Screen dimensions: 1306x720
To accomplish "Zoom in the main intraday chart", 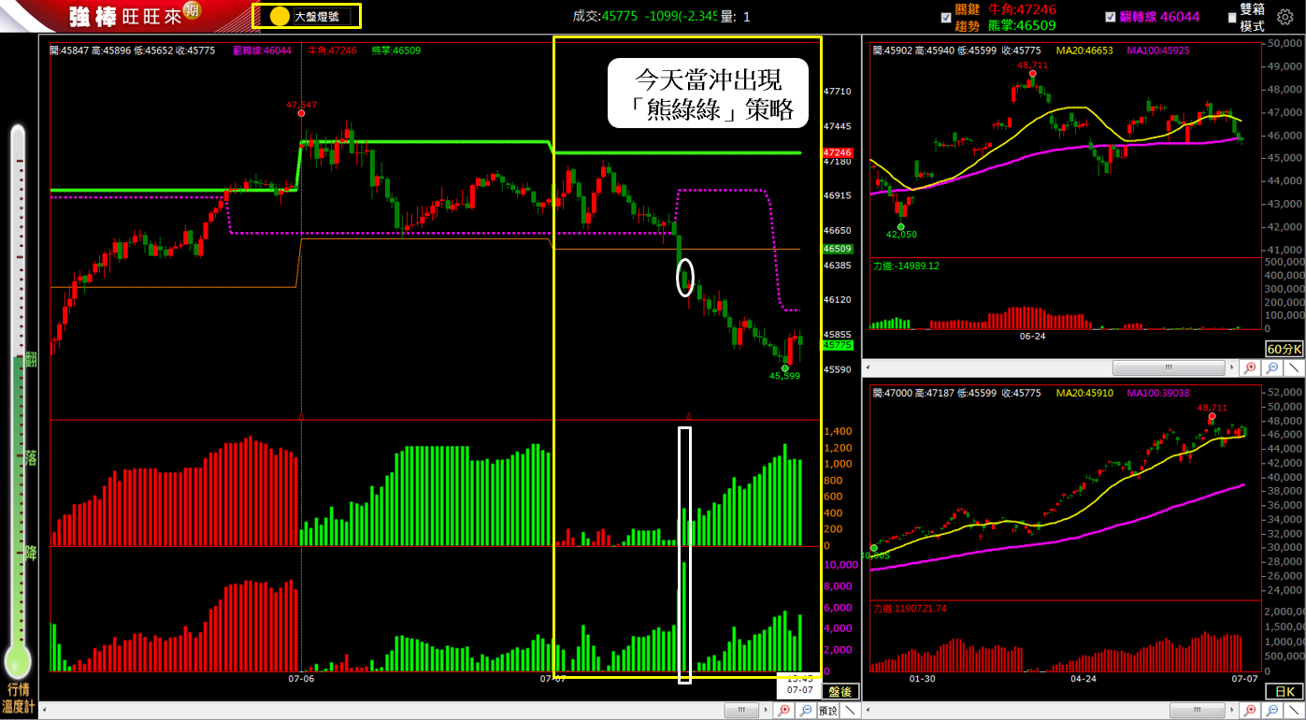I will click(x=784, y=710).
